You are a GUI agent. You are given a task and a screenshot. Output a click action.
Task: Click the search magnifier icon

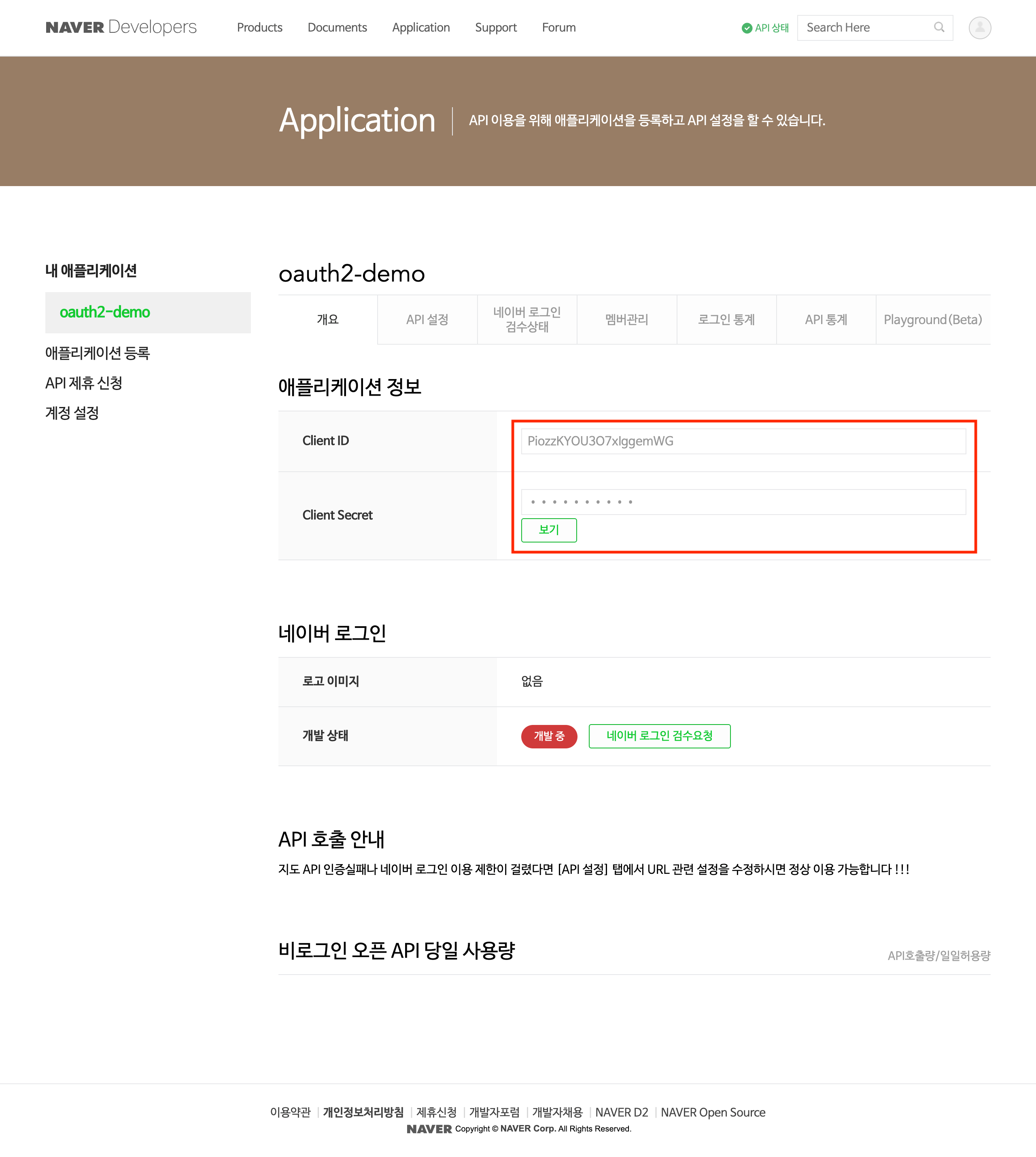(x=938, y=28)
